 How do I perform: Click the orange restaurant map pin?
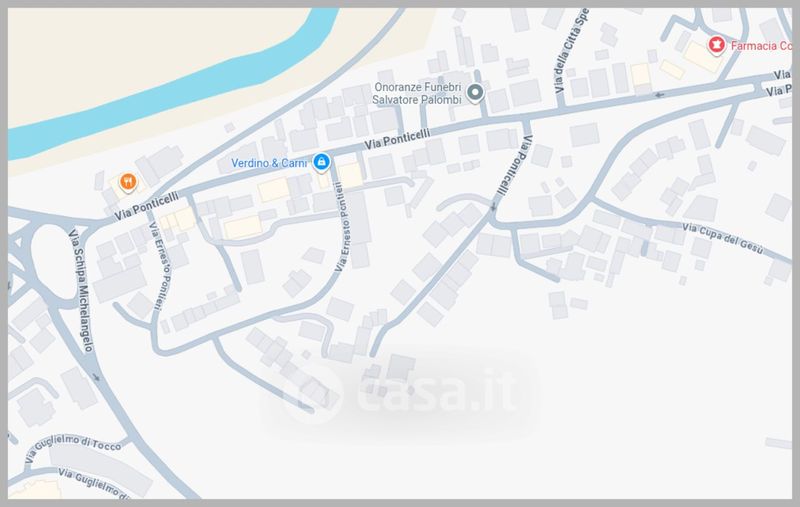[x=128, y=182]
